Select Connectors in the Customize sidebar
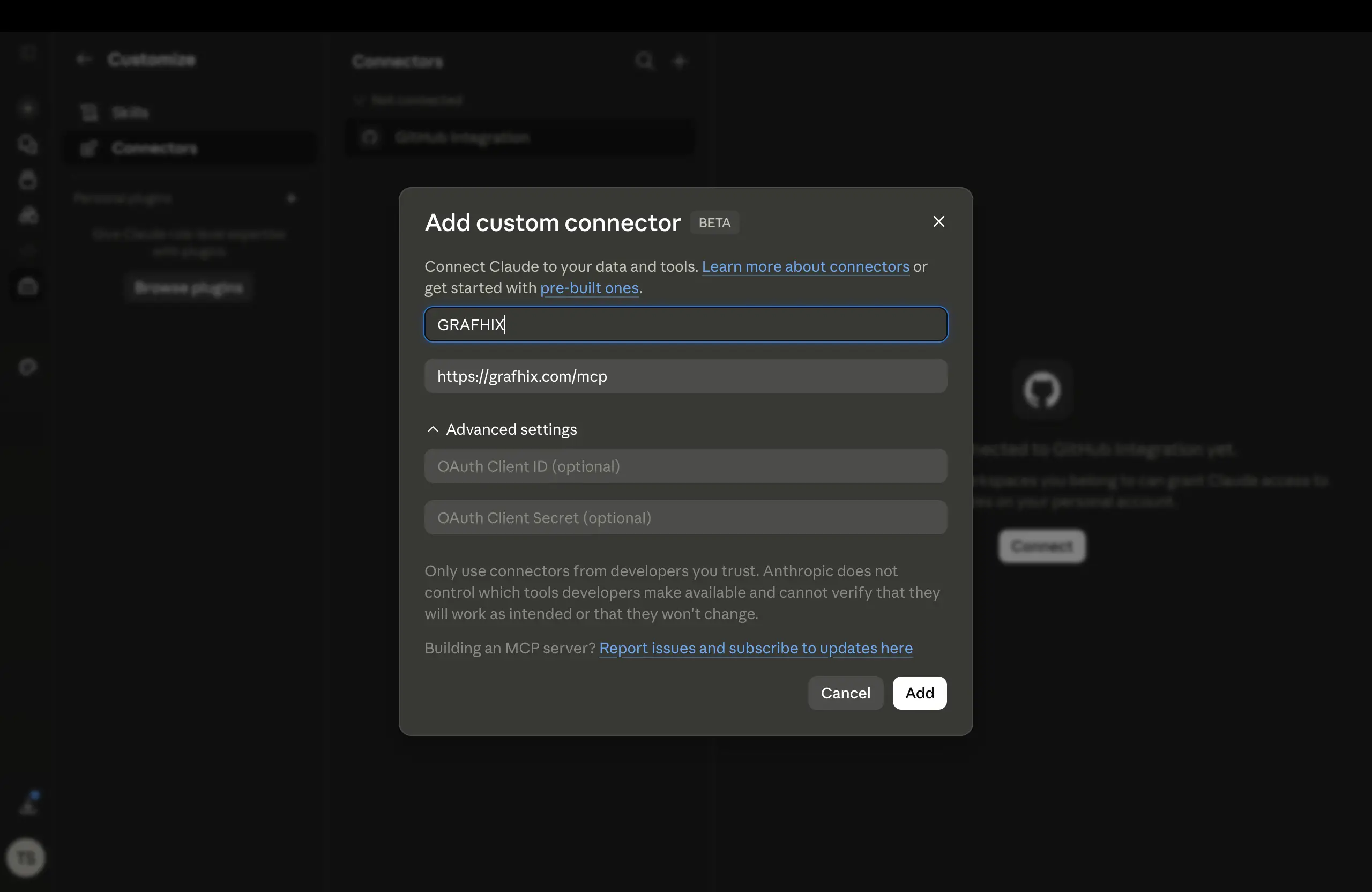Image resolution: width=1372 pixels, height=892 pixels. point(190,148)
